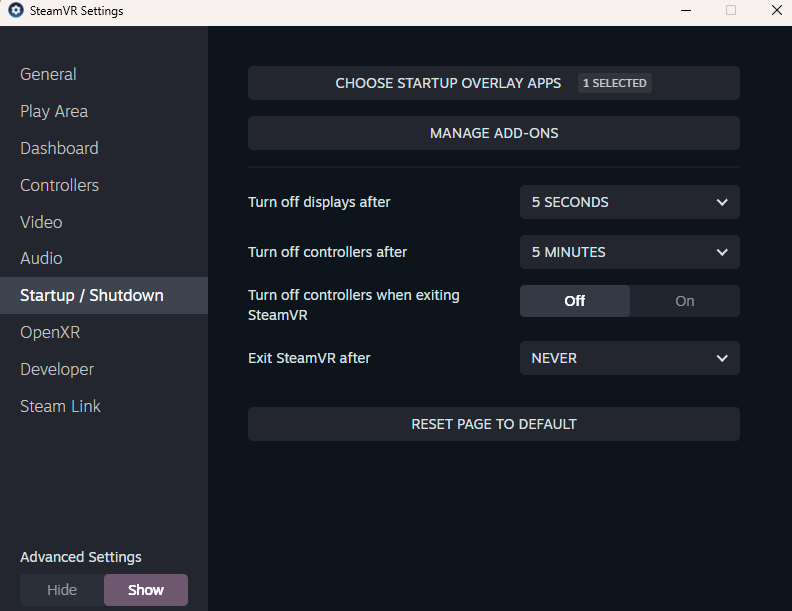Go to Play Area settings

click(54, 111)
